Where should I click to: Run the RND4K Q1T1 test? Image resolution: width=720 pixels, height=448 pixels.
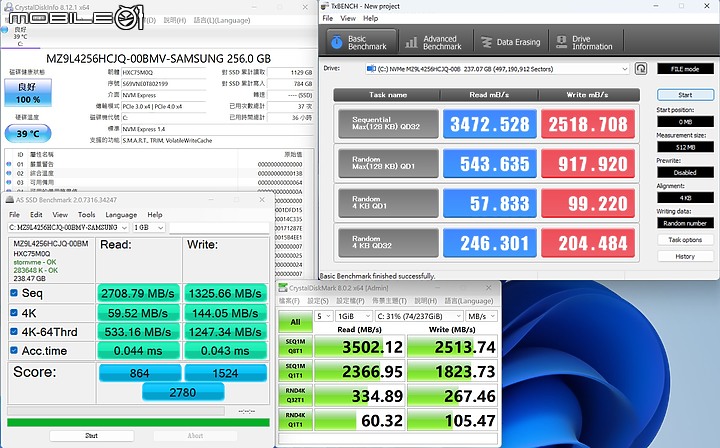pyautogui.click(x=295, y=420)
